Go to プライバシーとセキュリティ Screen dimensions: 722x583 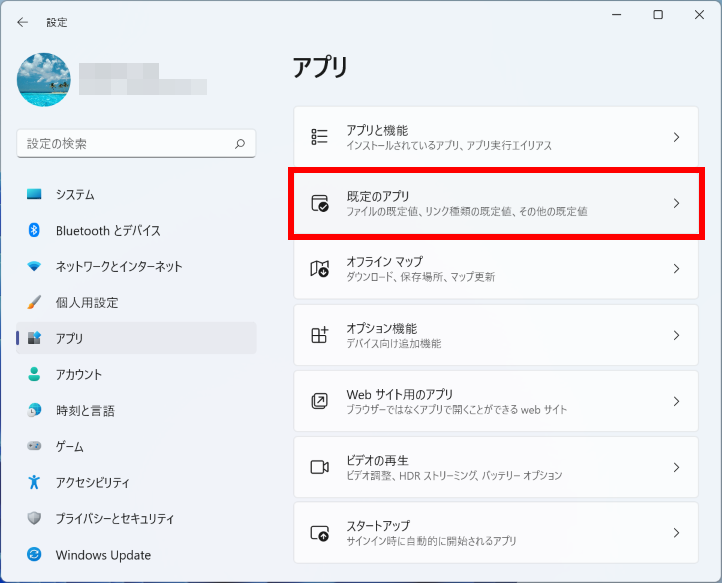pos(136,518)
